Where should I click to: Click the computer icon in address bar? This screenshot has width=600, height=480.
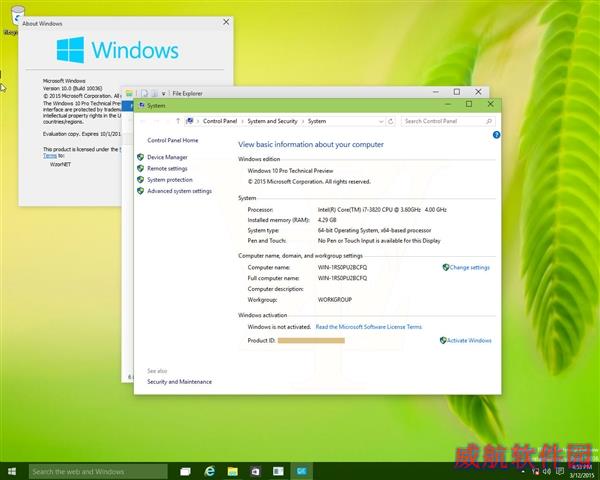pyautogui.click(x=189, y=121)
